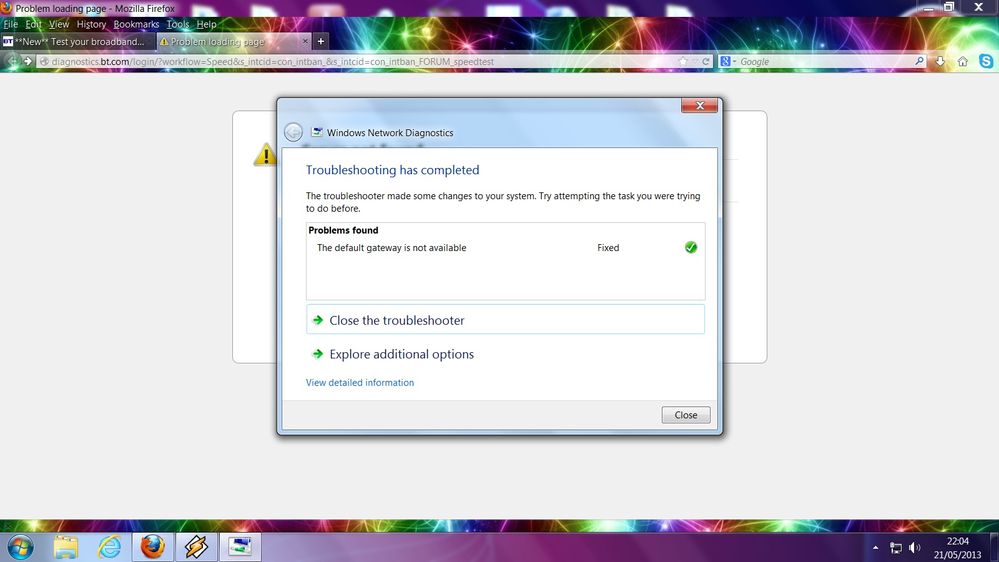Show hidden system tray icons arrow

[x=875, y=547]
